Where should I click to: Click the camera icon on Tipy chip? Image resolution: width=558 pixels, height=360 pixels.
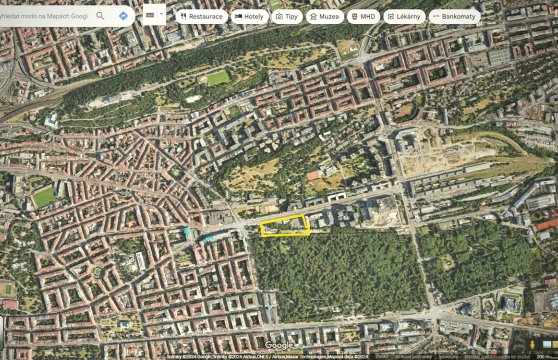pos(279,16)
